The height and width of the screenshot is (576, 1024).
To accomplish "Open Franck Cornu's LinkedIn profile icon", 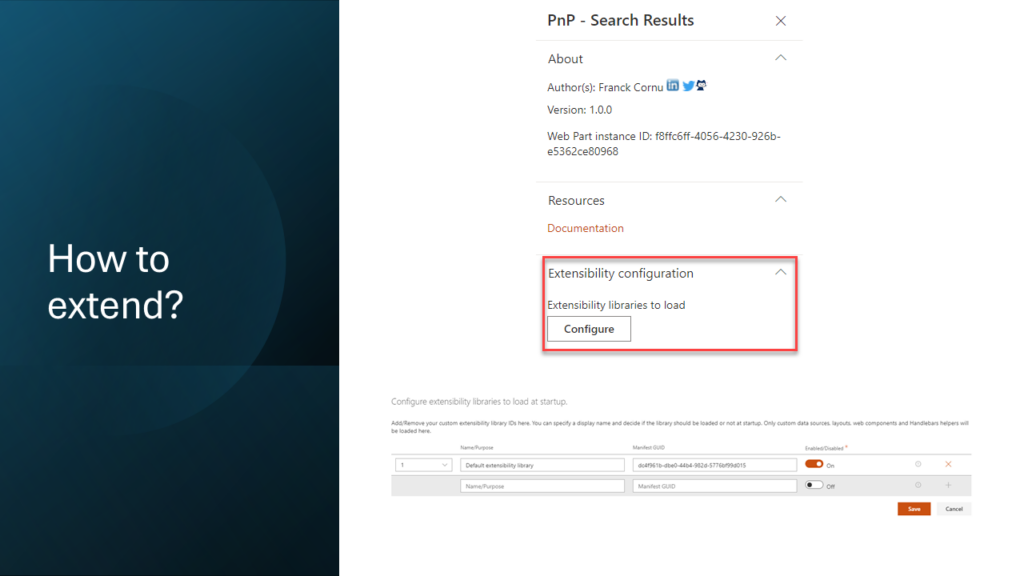I will click(673, 86).
